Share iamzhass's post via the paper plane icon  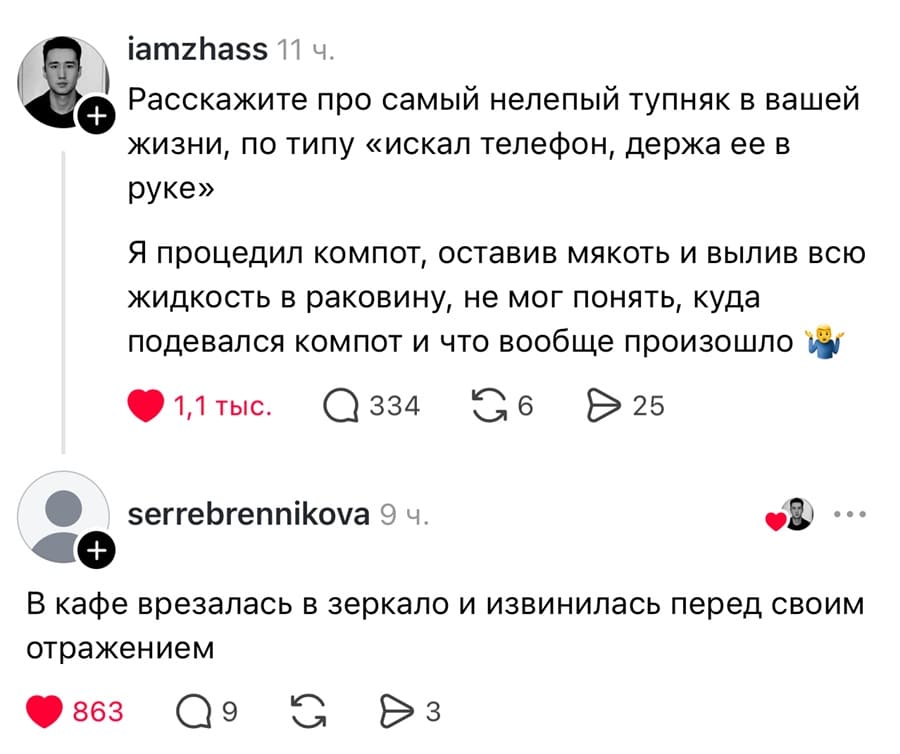pyautogui.click(x=602, y=405)
